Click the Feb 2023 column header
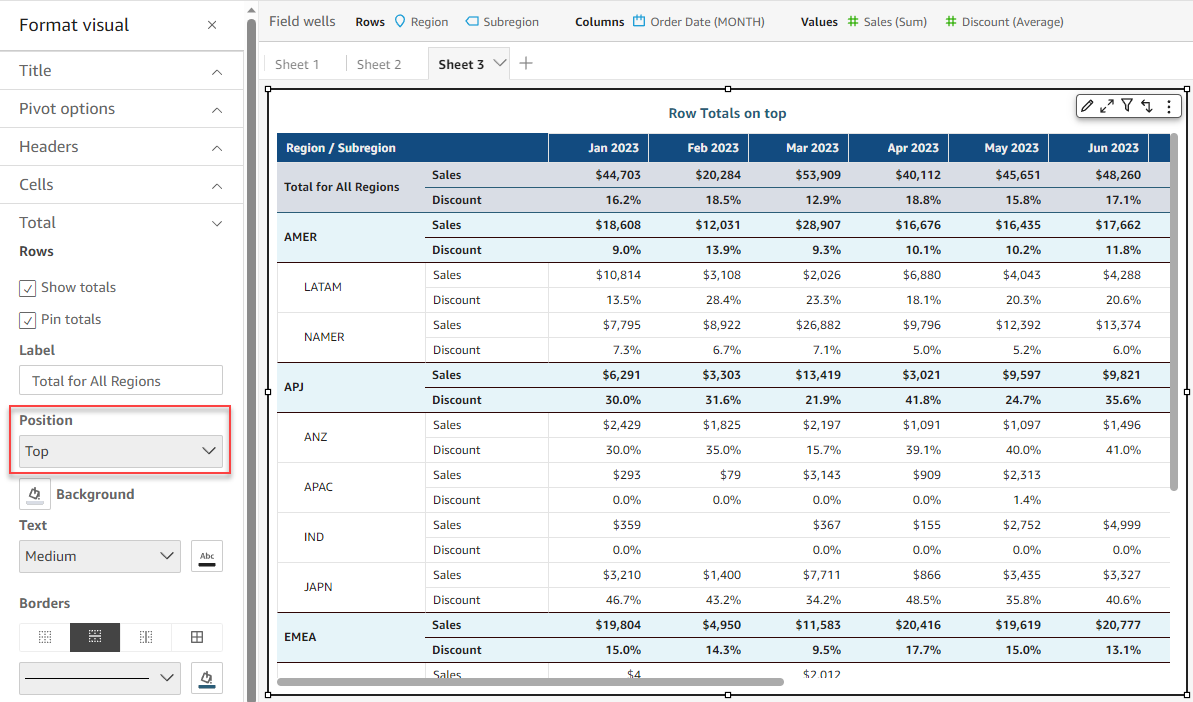Image resolution: width=1193 pixels, height=702 pixels. [698, 148]
